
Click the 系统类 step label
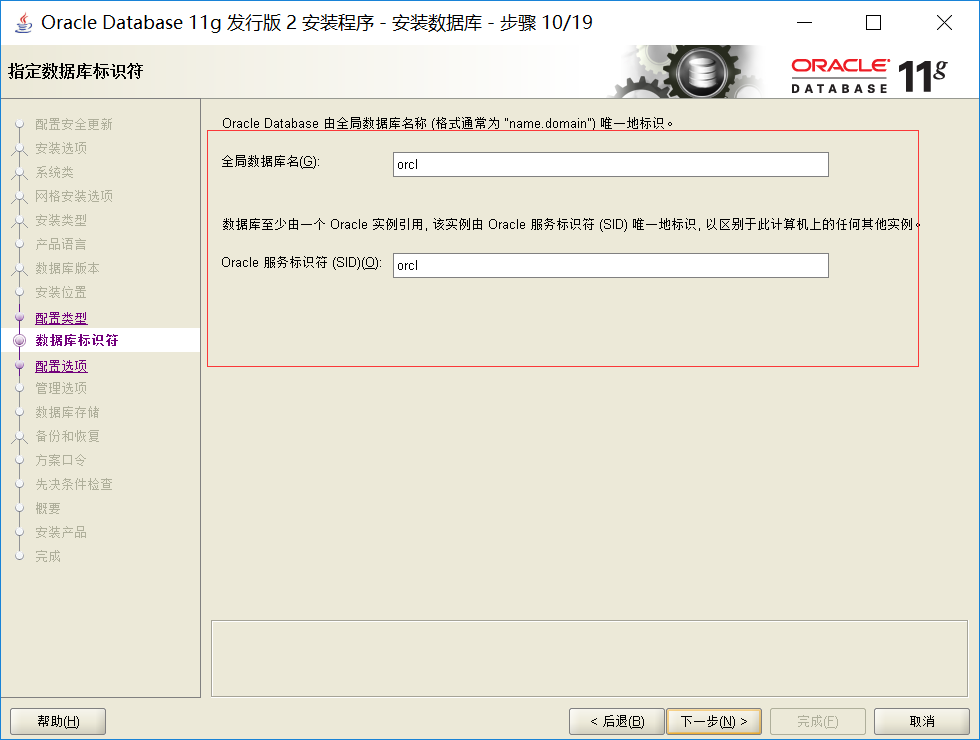(54, 172)
